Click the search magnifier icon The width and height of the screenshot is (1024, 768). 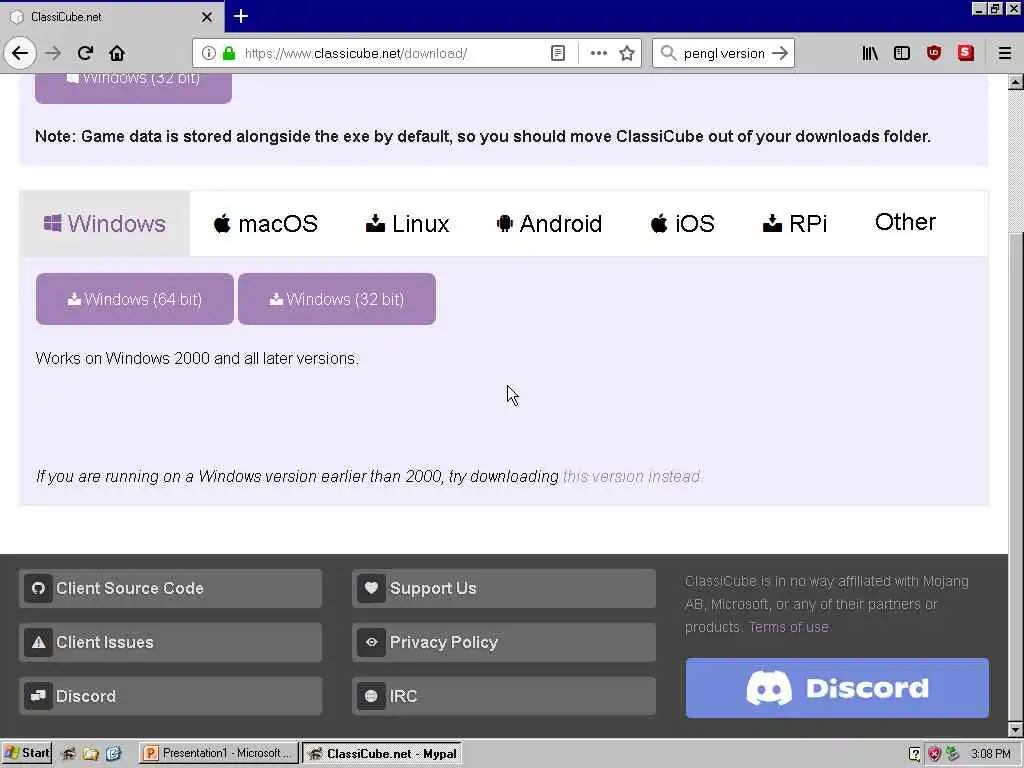[x=668, y=53]
